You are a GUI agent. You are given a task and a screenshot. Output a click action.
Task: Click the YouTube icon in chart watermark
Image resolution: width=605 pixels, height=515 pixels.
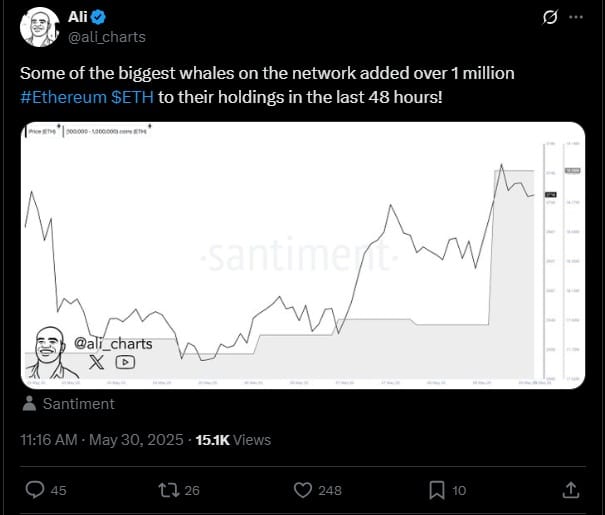click(126, 362)
